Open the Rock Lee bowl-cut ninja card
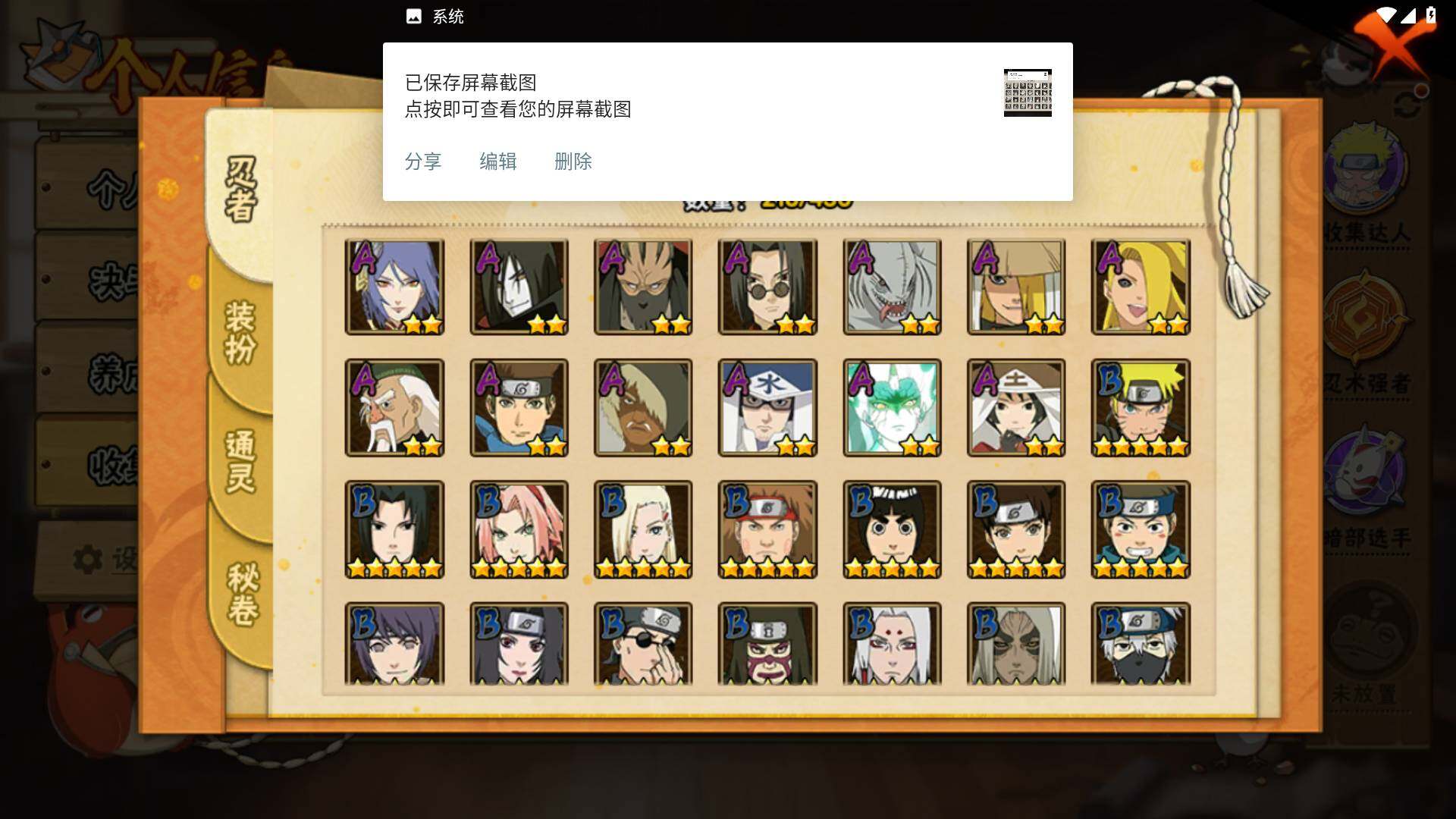 (892, 529)
